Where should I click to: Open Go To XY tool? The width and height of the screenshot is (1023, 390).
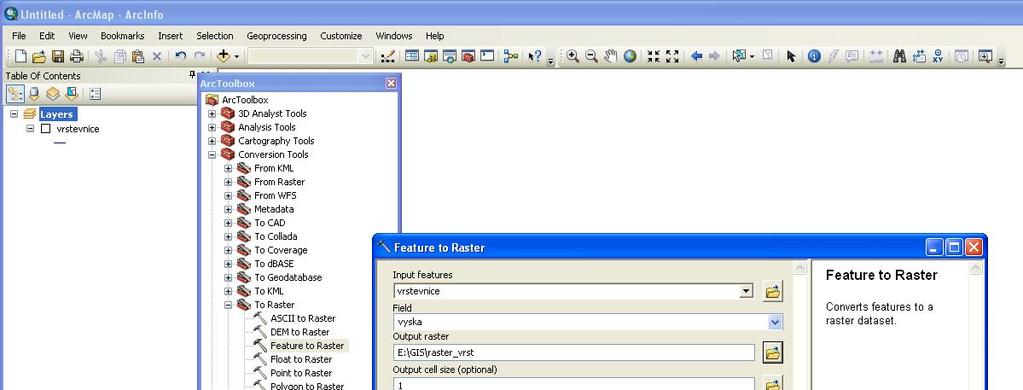pyautogui.click(x=938, y=56)
